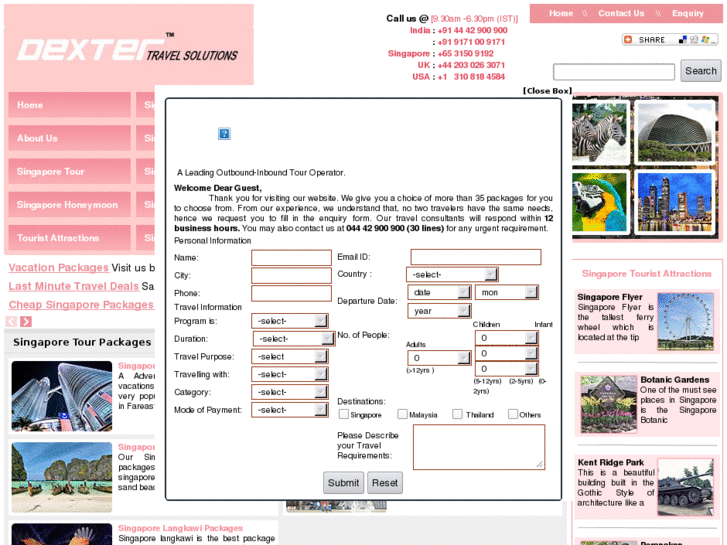Open the Travel Purpose dropdown

(290, 356)
